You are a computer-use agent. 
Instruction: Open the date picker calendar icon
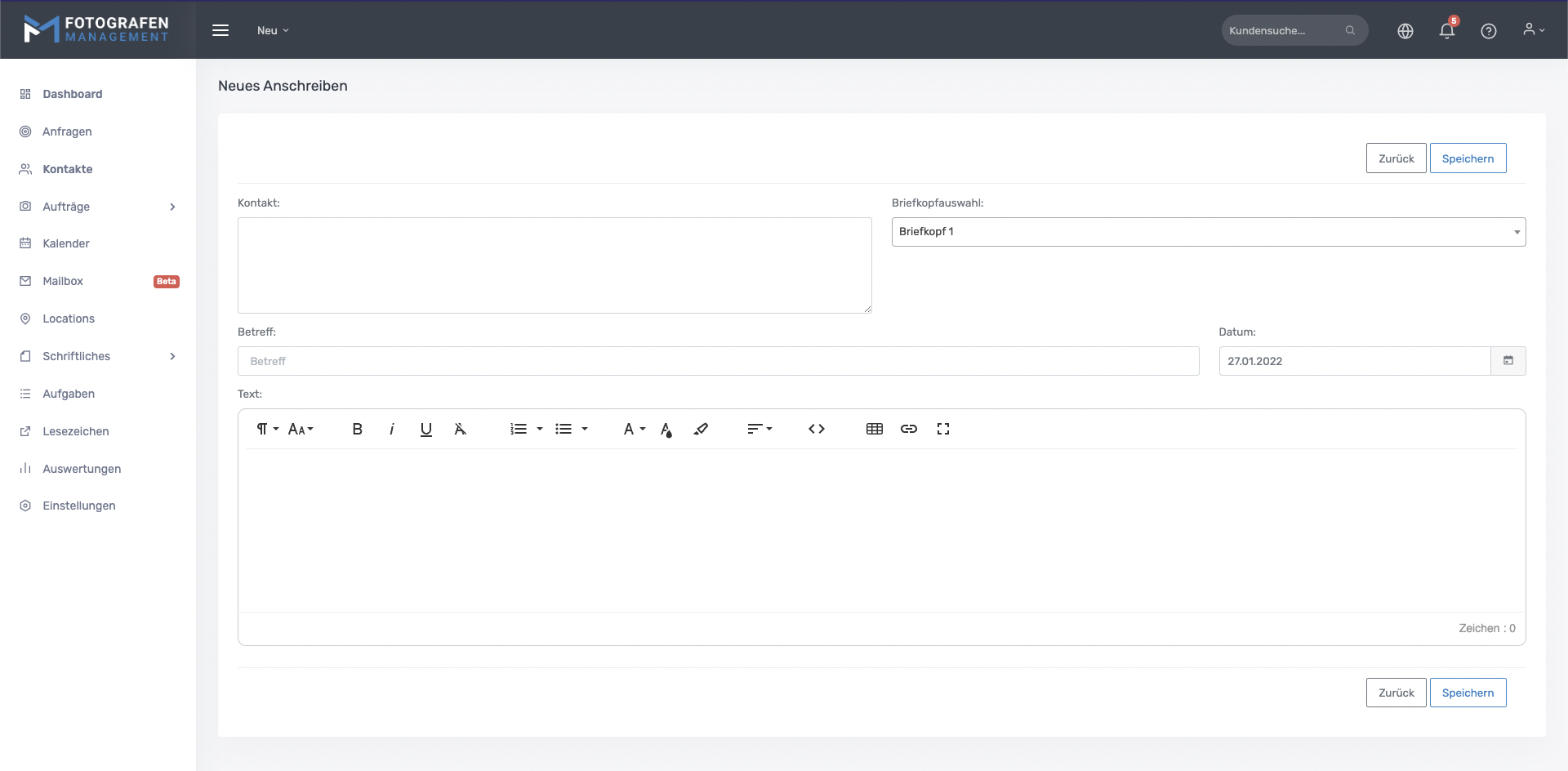[1508, 361]
